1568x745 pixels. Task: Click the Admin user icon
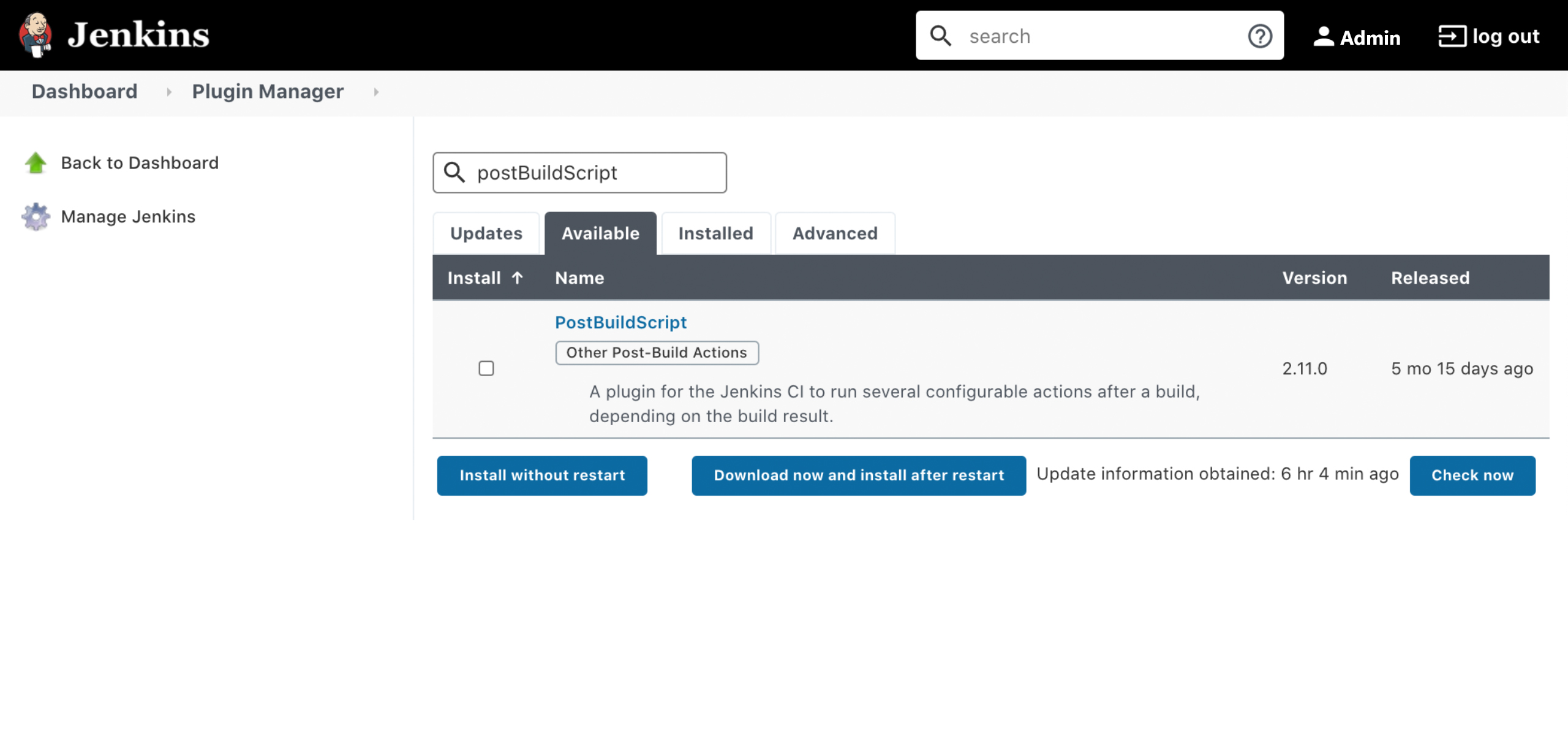tap(1324, 36)
